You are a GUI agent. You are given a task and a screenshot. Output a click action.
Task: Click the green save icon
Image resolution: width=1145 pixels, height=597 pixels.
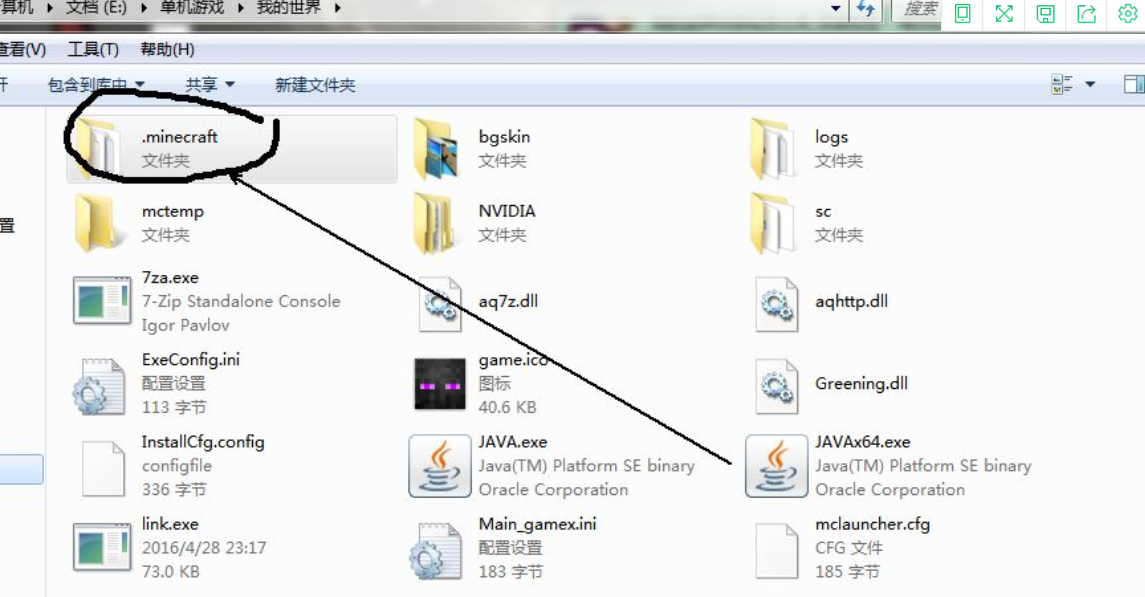pos(1046,14)
